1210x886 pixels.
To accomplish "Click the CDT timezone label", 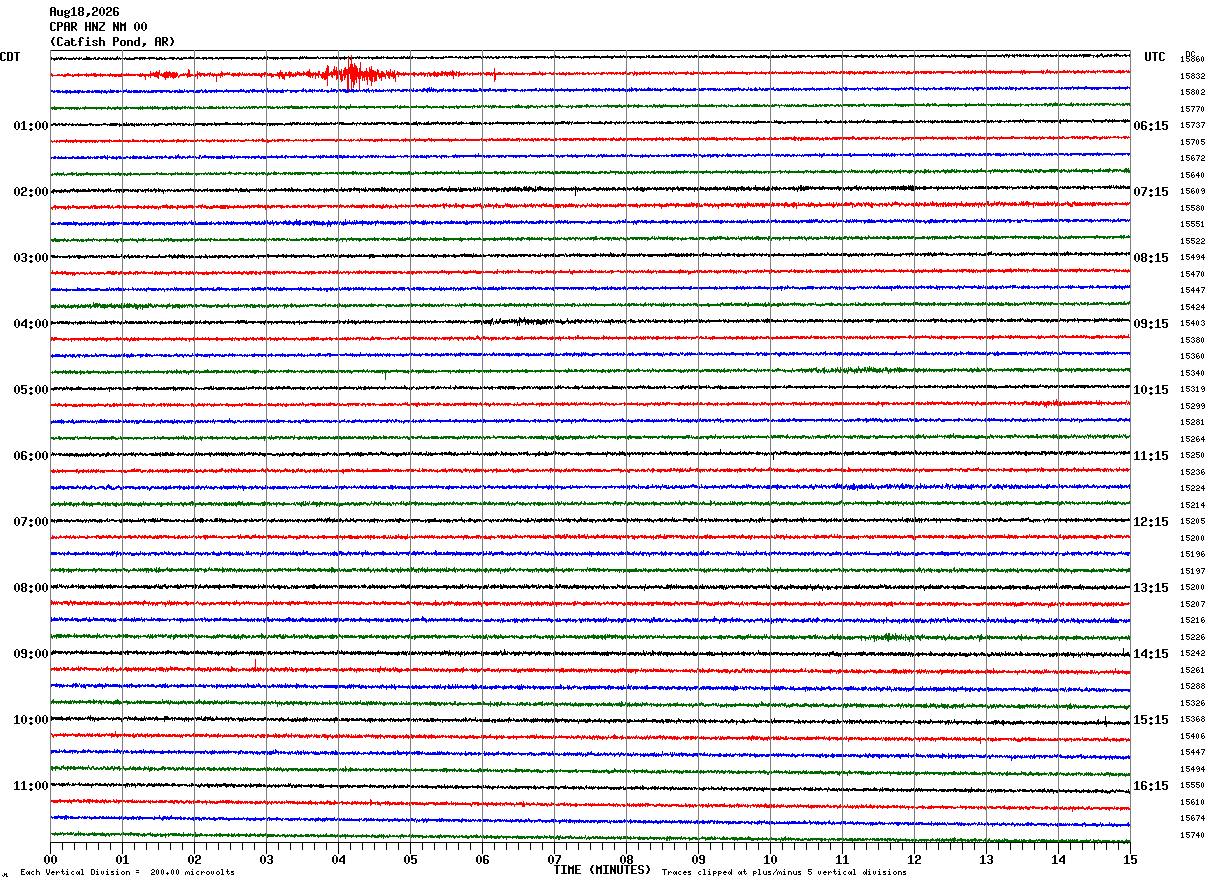I will point(10,57).
